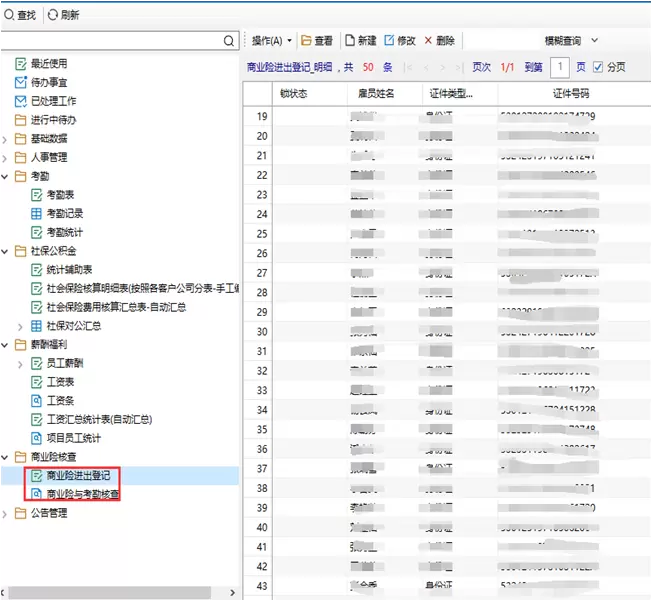Open the 操作(A) menu

point(270,41)
